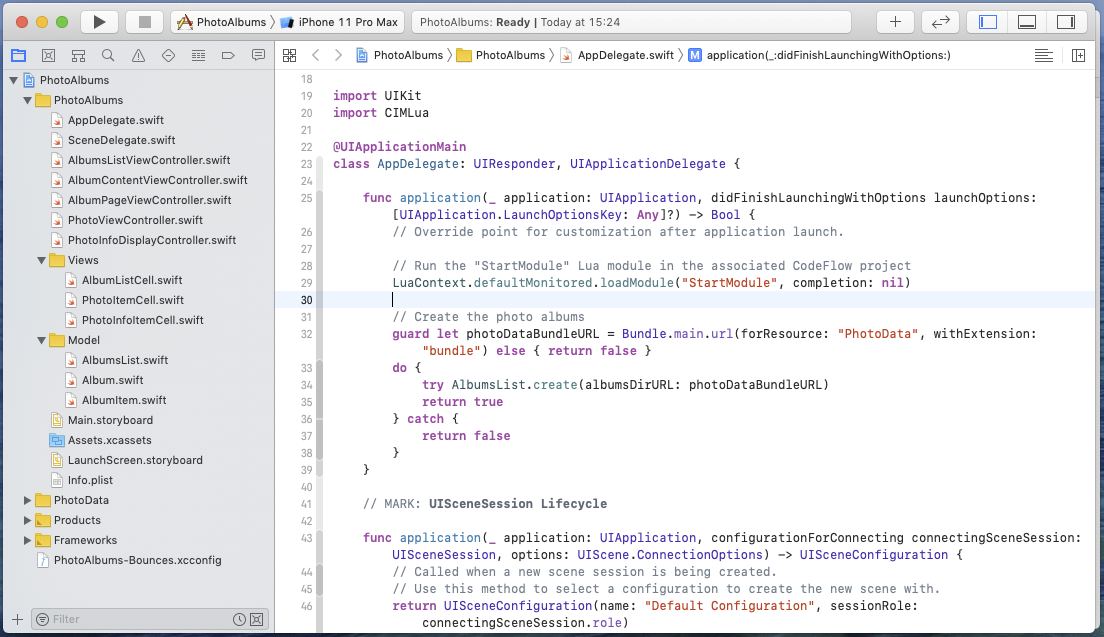Add a new file with plus button
The width and height of the screenshot is (1104, 637).
tap(18, 619)
